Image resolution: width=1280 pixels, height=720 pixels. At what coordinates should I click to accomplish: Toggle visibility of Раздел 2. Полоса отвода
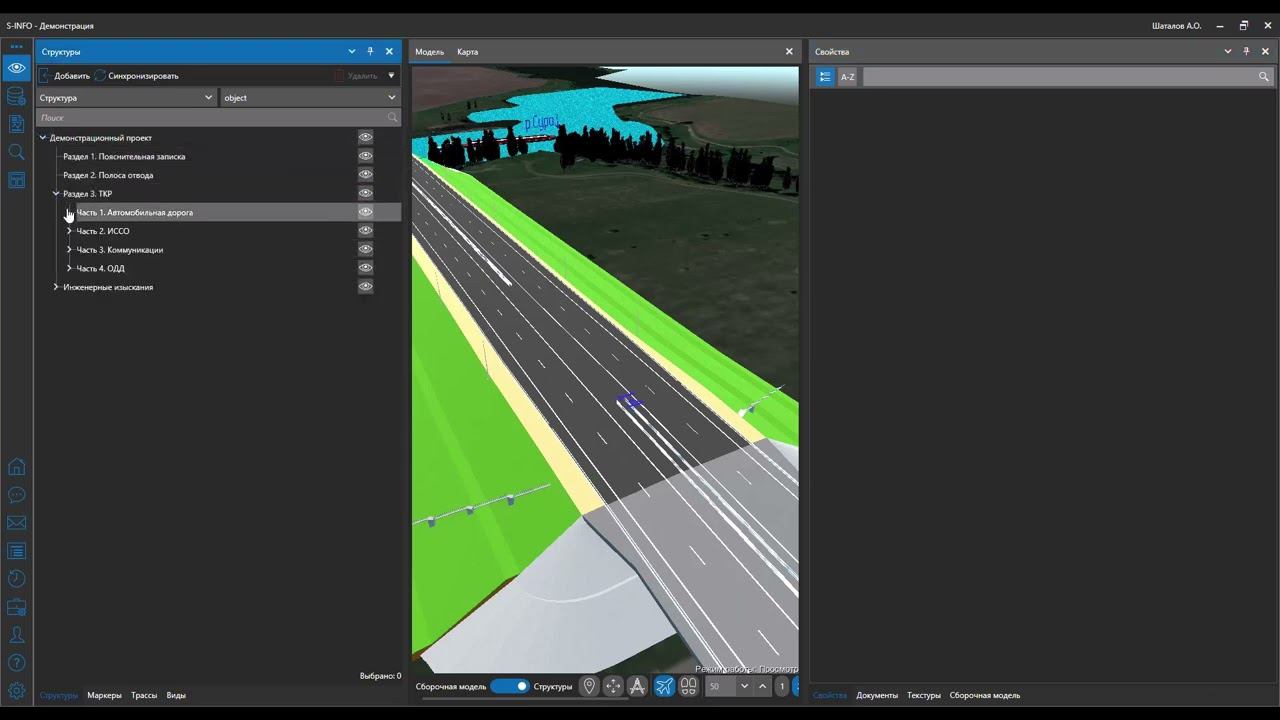click(366, 175)
